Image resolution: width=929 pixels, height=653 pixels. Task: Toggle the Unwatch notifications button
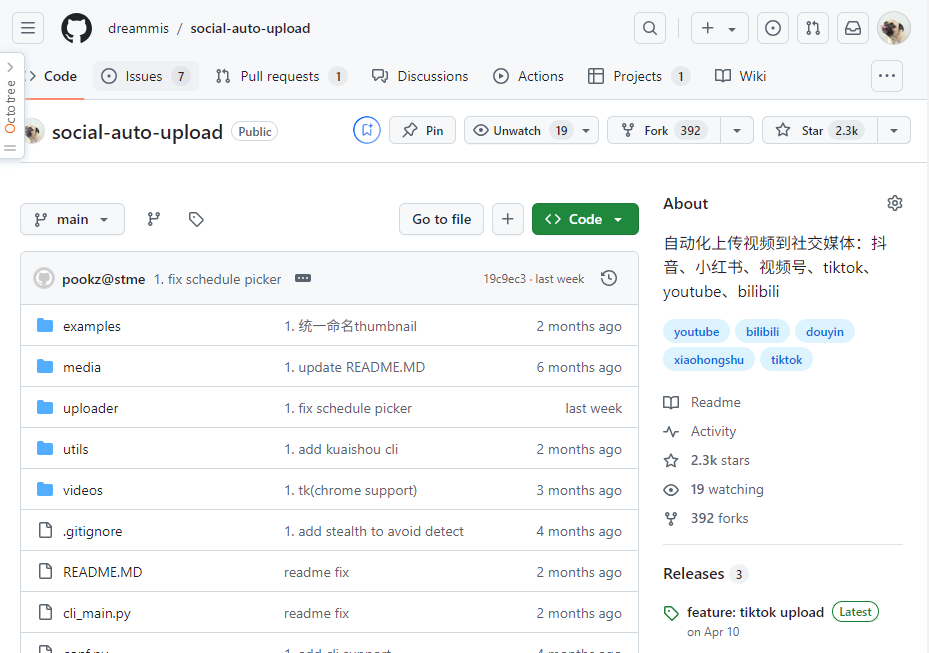[x=520, y=130]
